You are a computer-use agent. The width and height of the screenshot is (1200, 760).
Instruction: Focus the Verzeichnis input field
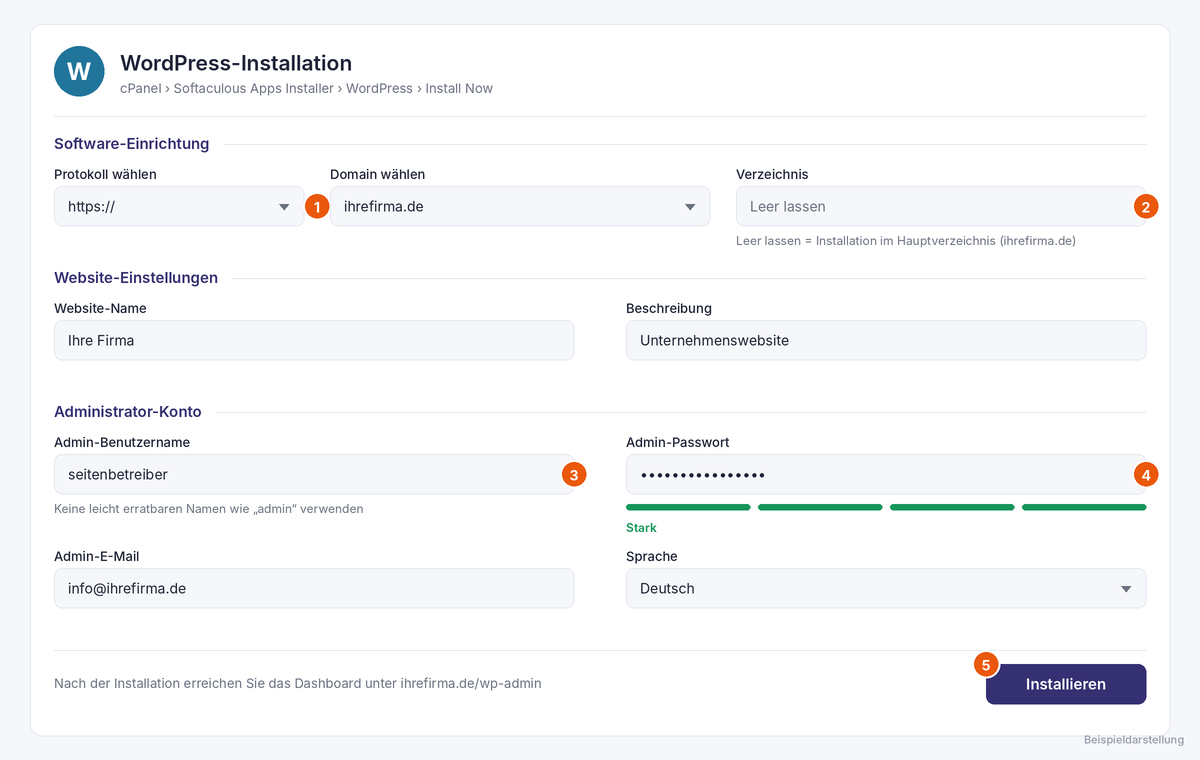941,206
